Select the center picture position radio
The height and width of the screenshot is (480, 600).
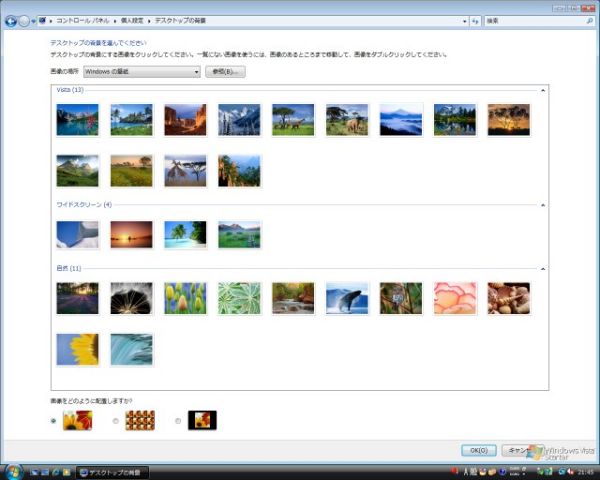pos(178,421)
